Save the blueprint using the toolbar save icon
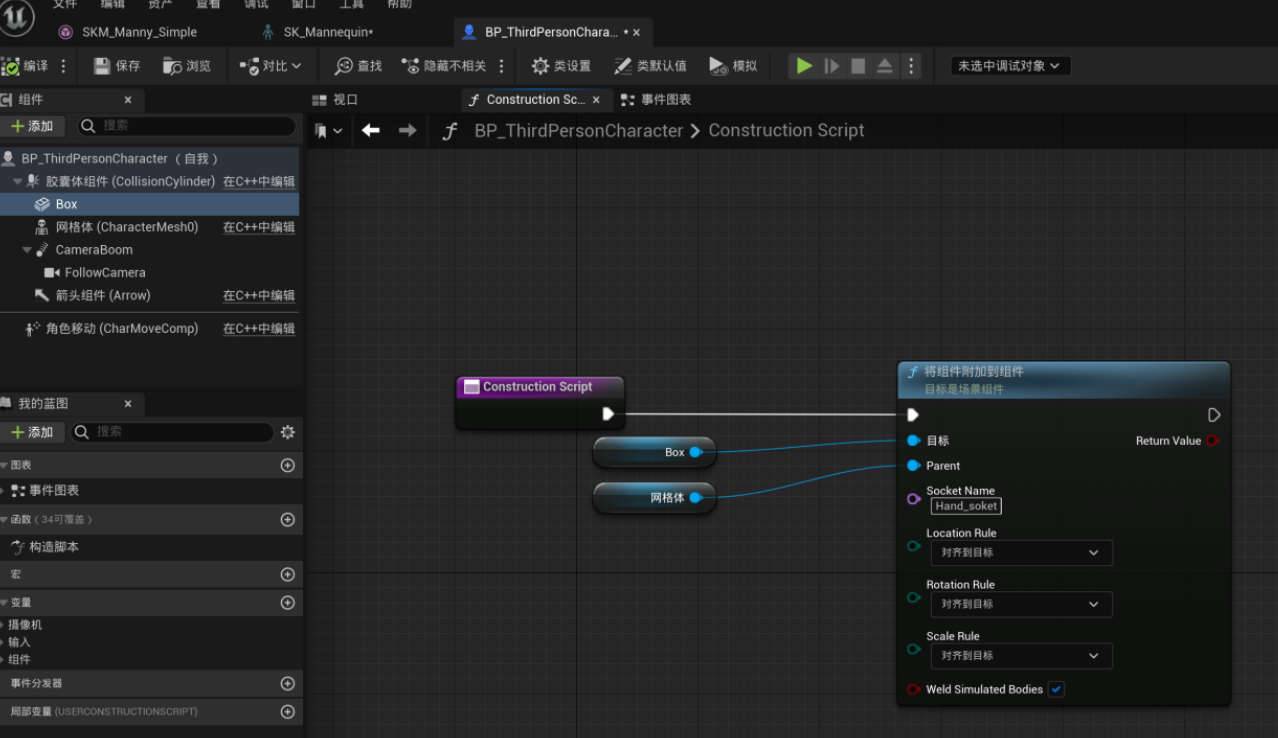The image size is (1278, 738). [x=117, y=66]
